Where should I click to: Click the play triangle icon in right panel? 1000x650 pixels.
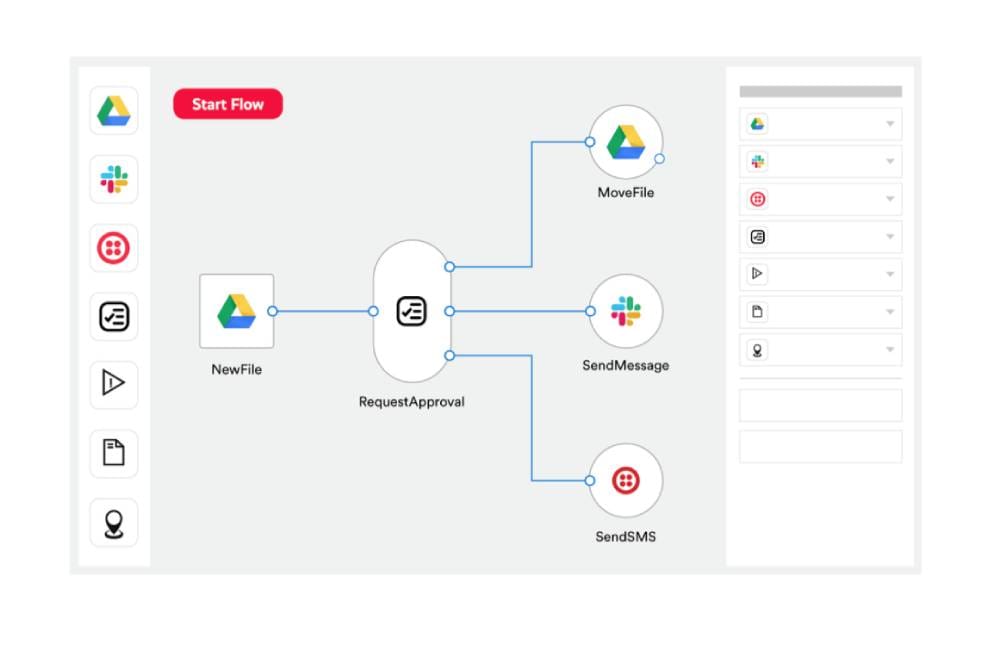tap(758, 274)
